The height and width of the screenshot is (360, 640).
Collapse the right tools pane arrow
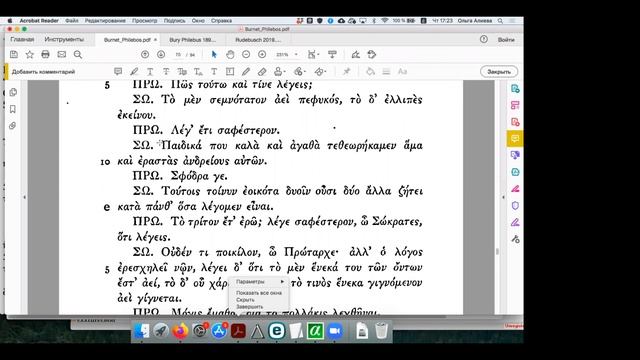pyautogui.click(x=503, y=197)
